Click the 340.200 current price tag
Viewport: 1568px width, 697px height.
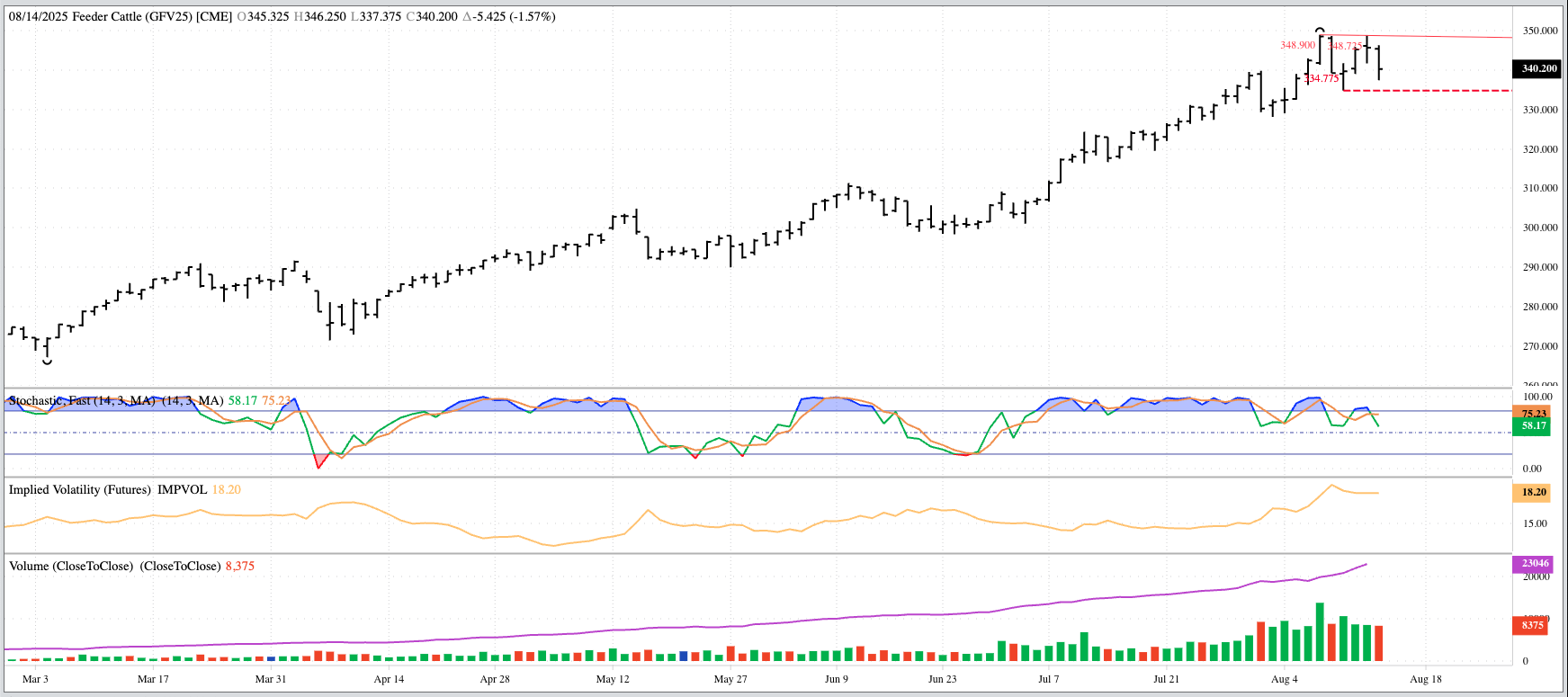pos(1538,68)
